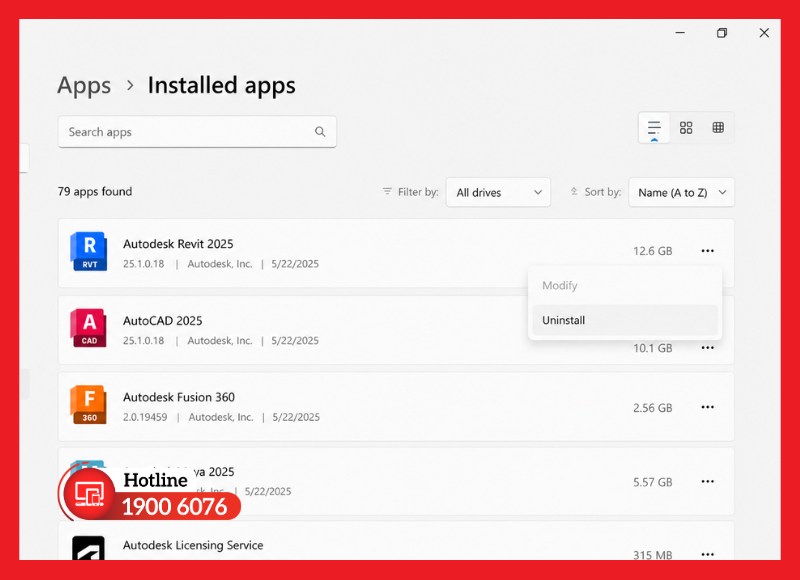
Task: Open the All drives filter dropdown
Action: 498,192
